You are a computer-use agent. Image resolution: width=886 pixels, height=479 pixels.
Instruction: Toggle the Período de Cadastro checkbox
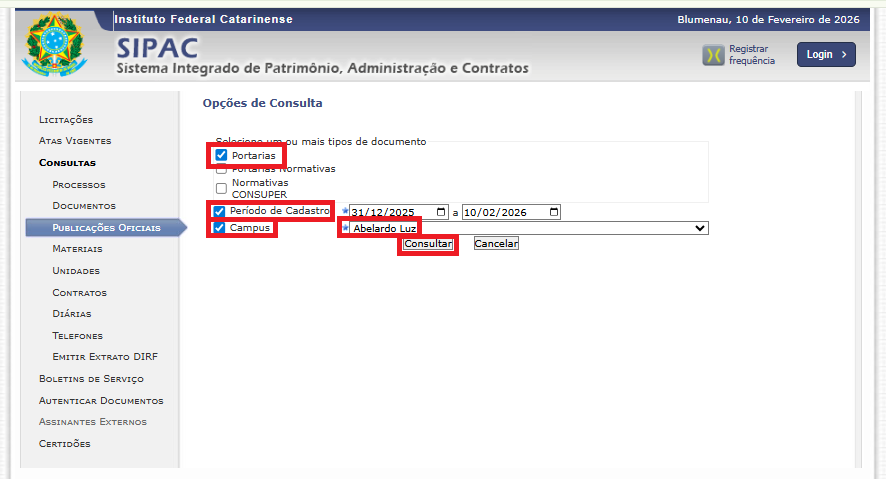pos(219,211)
